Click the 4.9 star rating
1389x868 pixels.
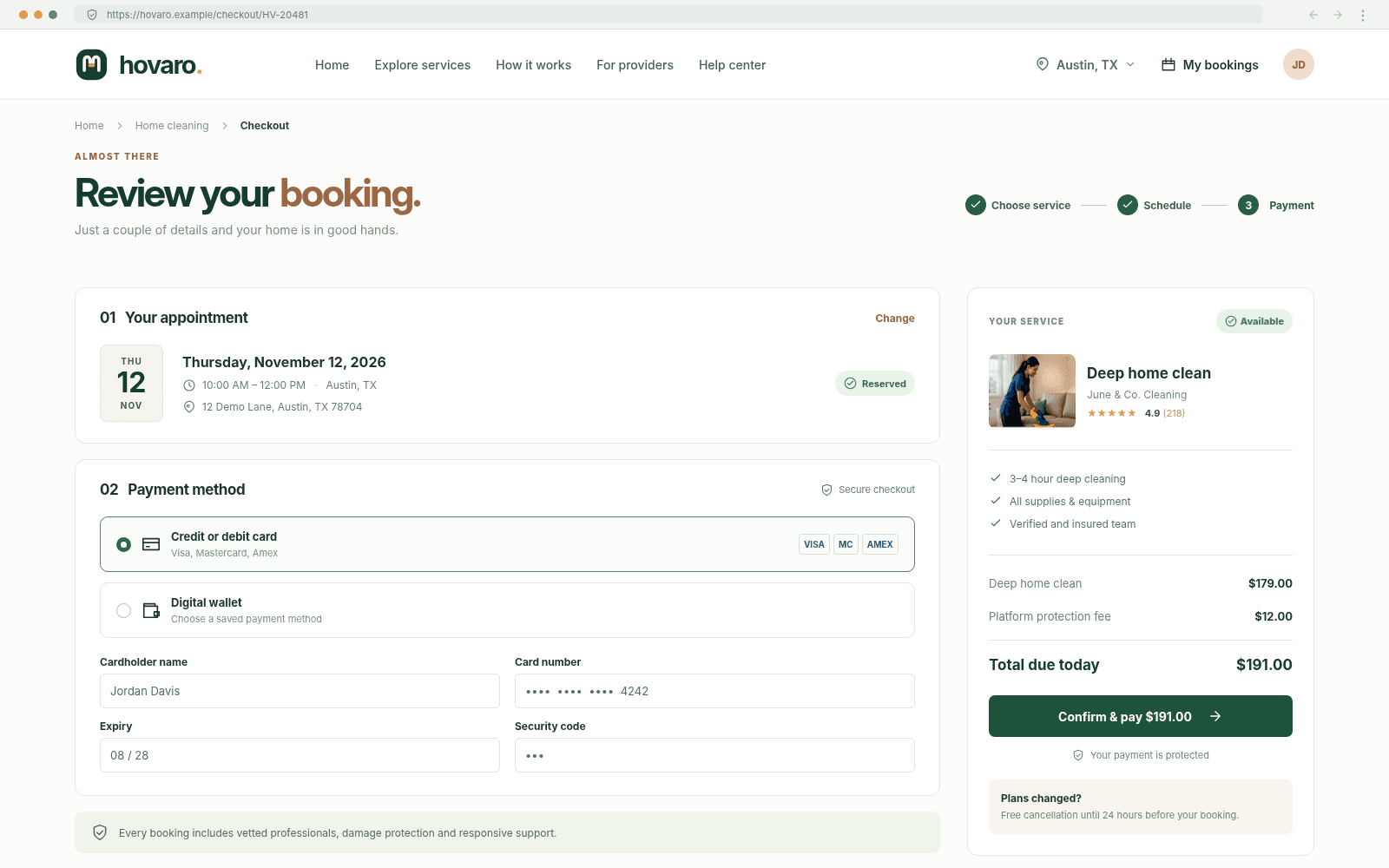click(1136, 413)
